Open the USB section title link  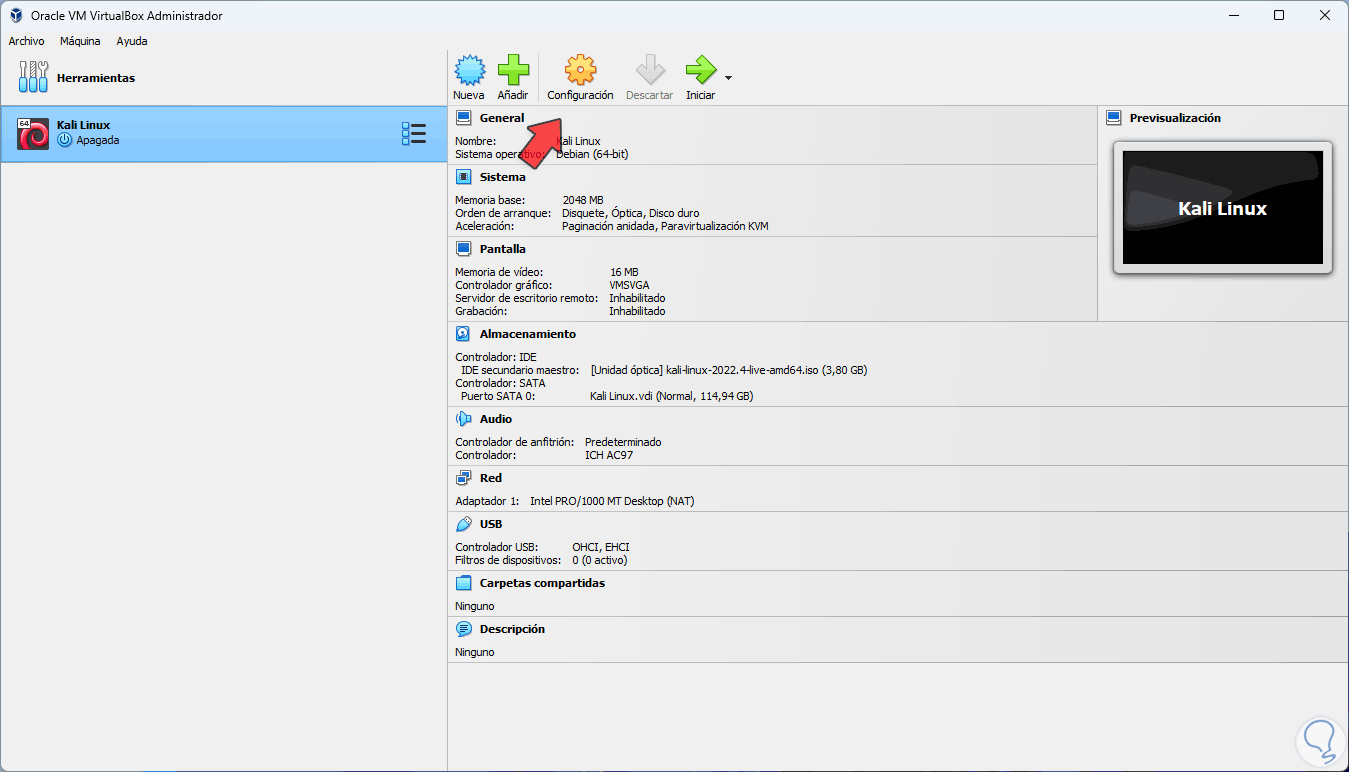[x=491, y=524]
